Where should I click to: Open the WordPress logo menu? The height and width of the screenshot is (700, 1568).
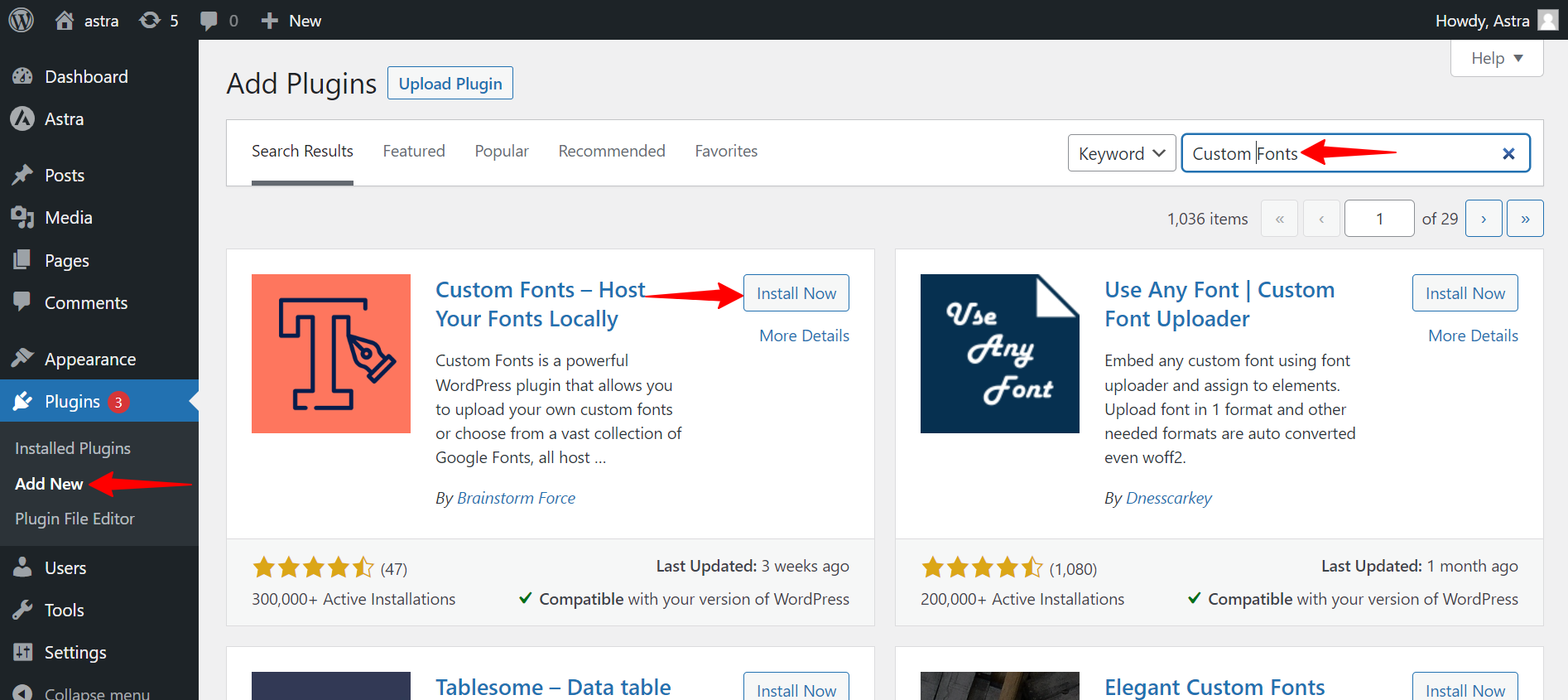pyautogui.click(x=22, y=20)
